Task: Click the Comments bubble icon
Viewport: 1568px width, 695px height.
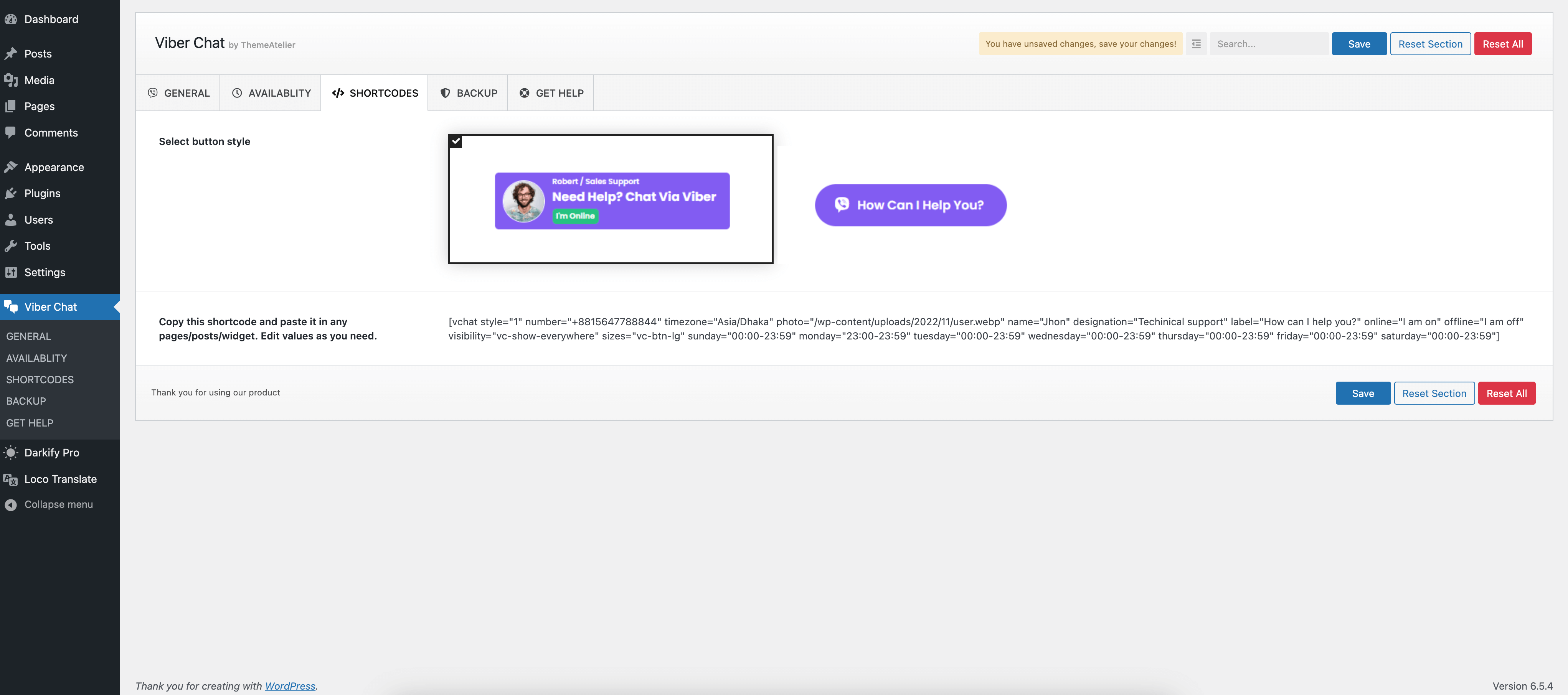Action: click(x=10, y=132)
